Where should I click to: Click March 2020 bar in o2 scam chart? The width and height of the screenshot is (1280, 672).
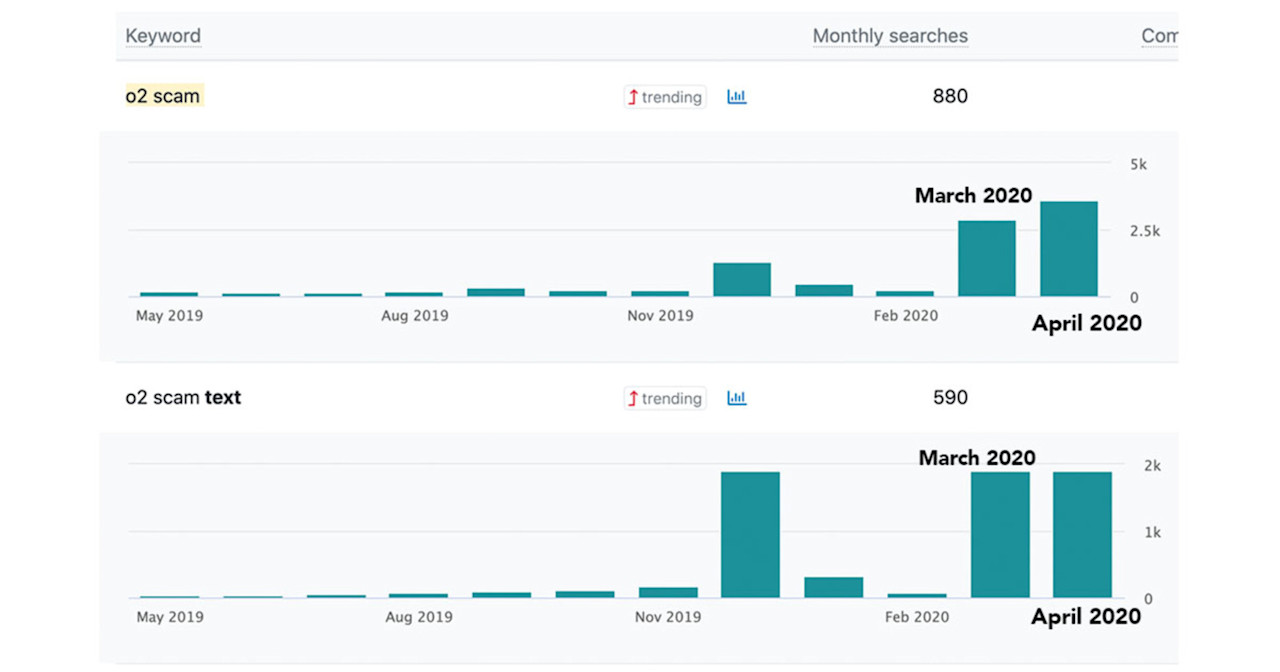[x=987, y=259]
